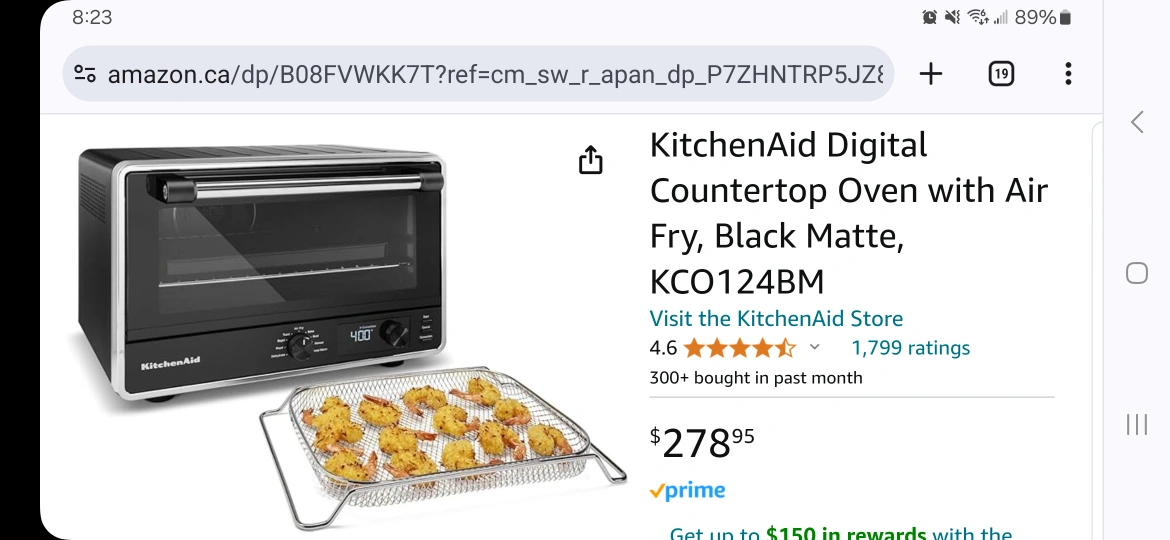This screenshot has height=540, width=1170.
Task: Tap the alarm icon in status bar
Action: (x=929, y=17)
